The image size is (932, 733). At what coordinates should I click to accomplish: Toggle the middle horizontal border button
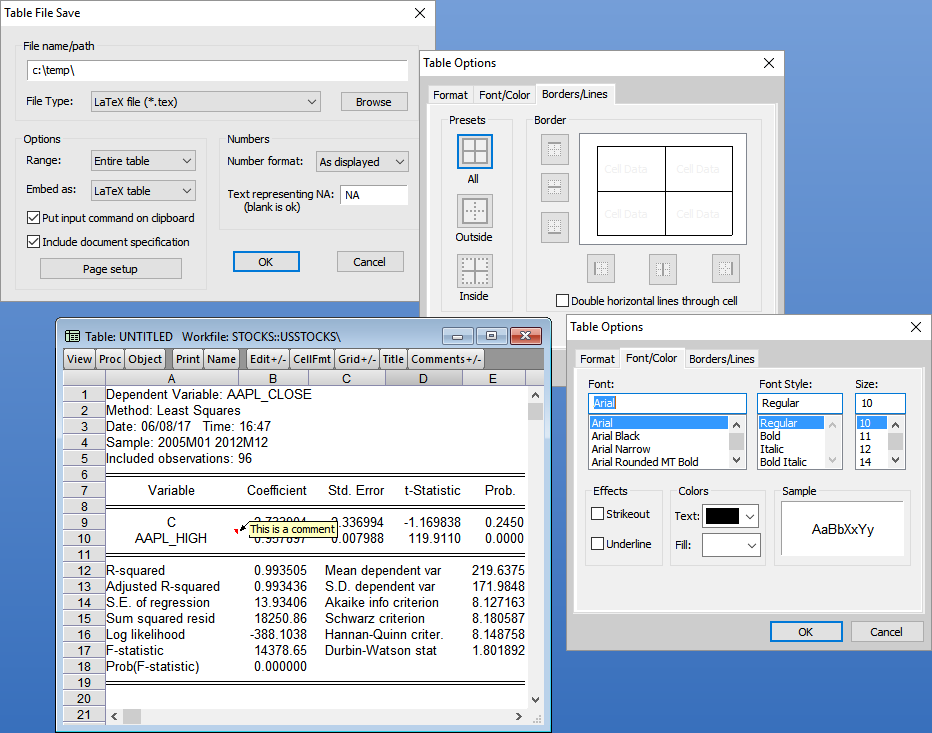[555, 187]
